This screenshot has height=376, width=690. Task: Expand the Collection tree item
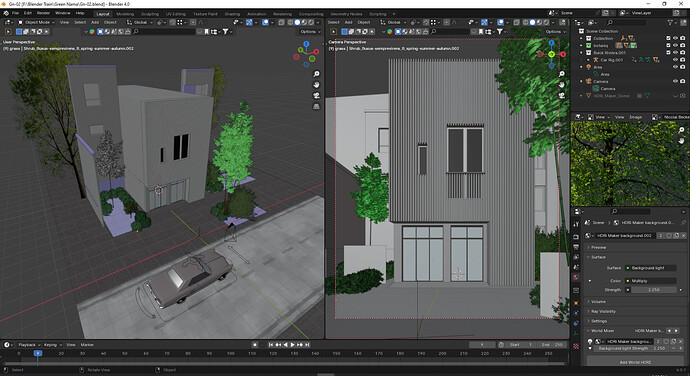[x=581, y=38]
